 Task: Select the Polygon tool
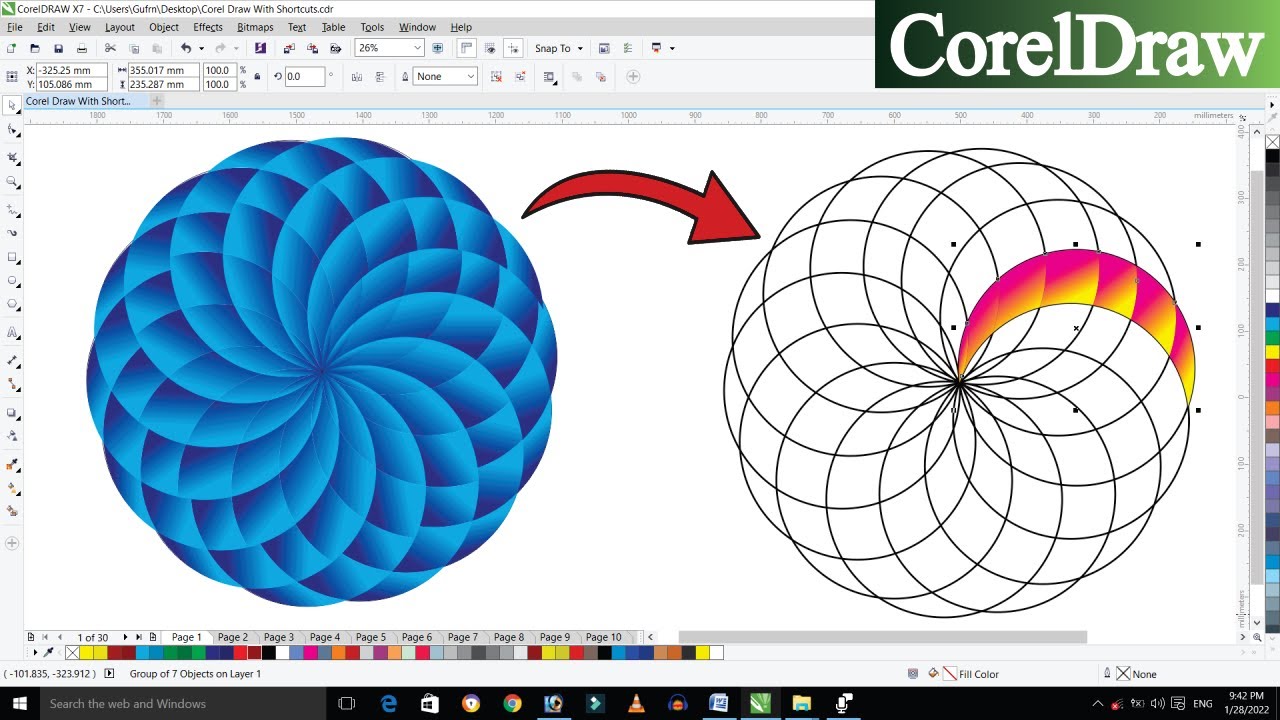pyautogui.click(x=12, y=304)
